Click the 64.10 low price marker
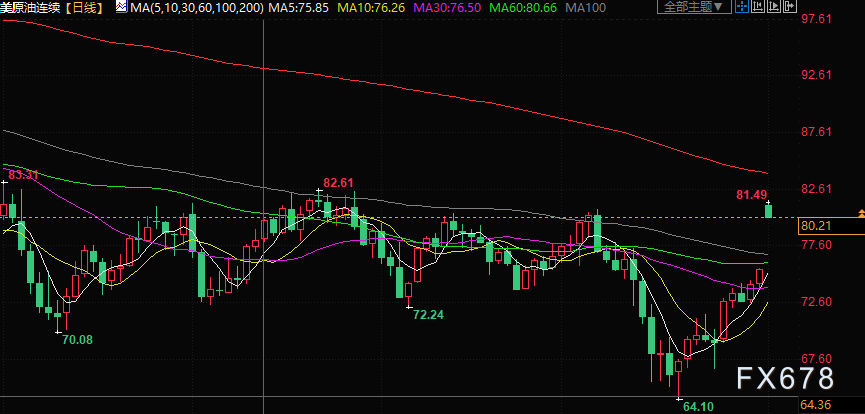The height and width of the screenshot is (414, 865). tap(698, 406)
